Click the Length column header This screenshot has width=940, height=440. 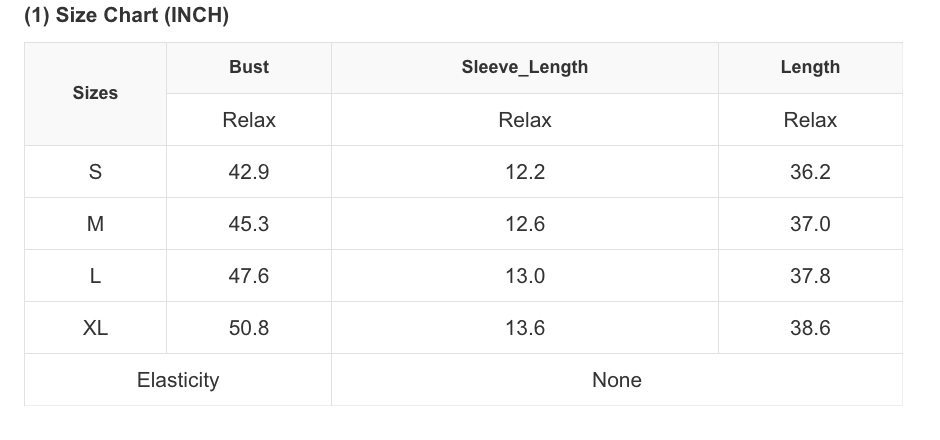click(x=810, y=68)
